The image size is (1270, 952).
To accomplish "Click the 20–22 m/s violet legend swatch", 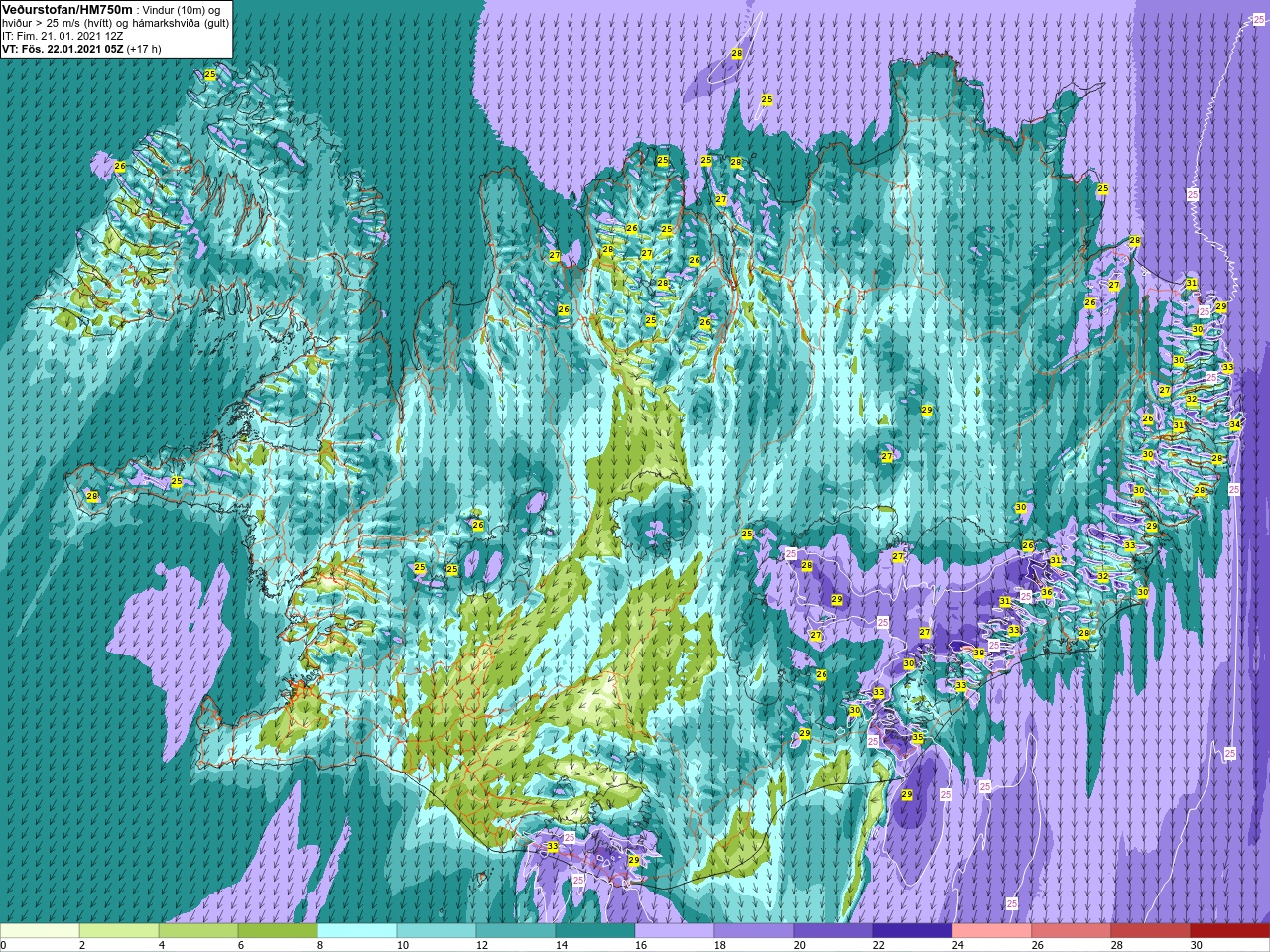I will 833,930.
